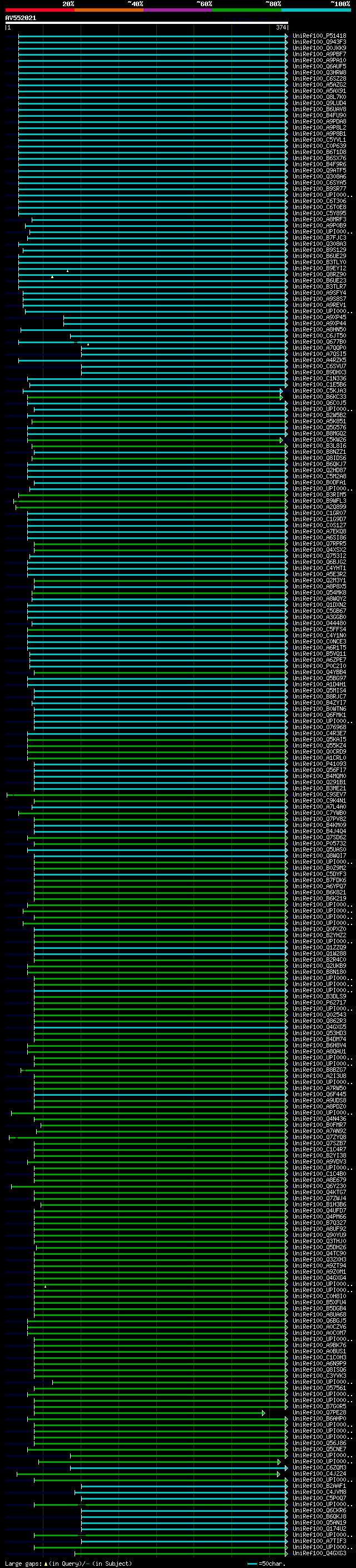
Task: Open hit UniRef100_Q4GXG5
Action: tap(319, 1027)
